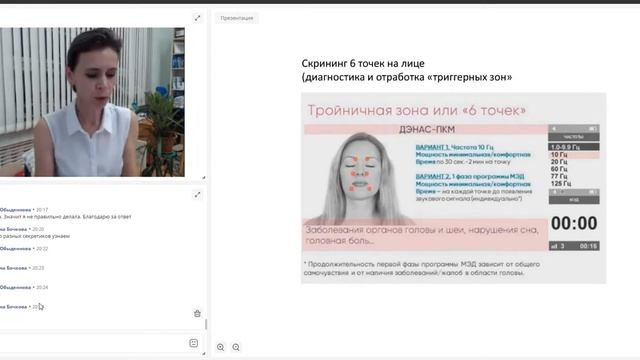
Task: Click the 'ВАРИАНТ 1. Частота 10 Гц' underlined text
Action: point(454,147)
